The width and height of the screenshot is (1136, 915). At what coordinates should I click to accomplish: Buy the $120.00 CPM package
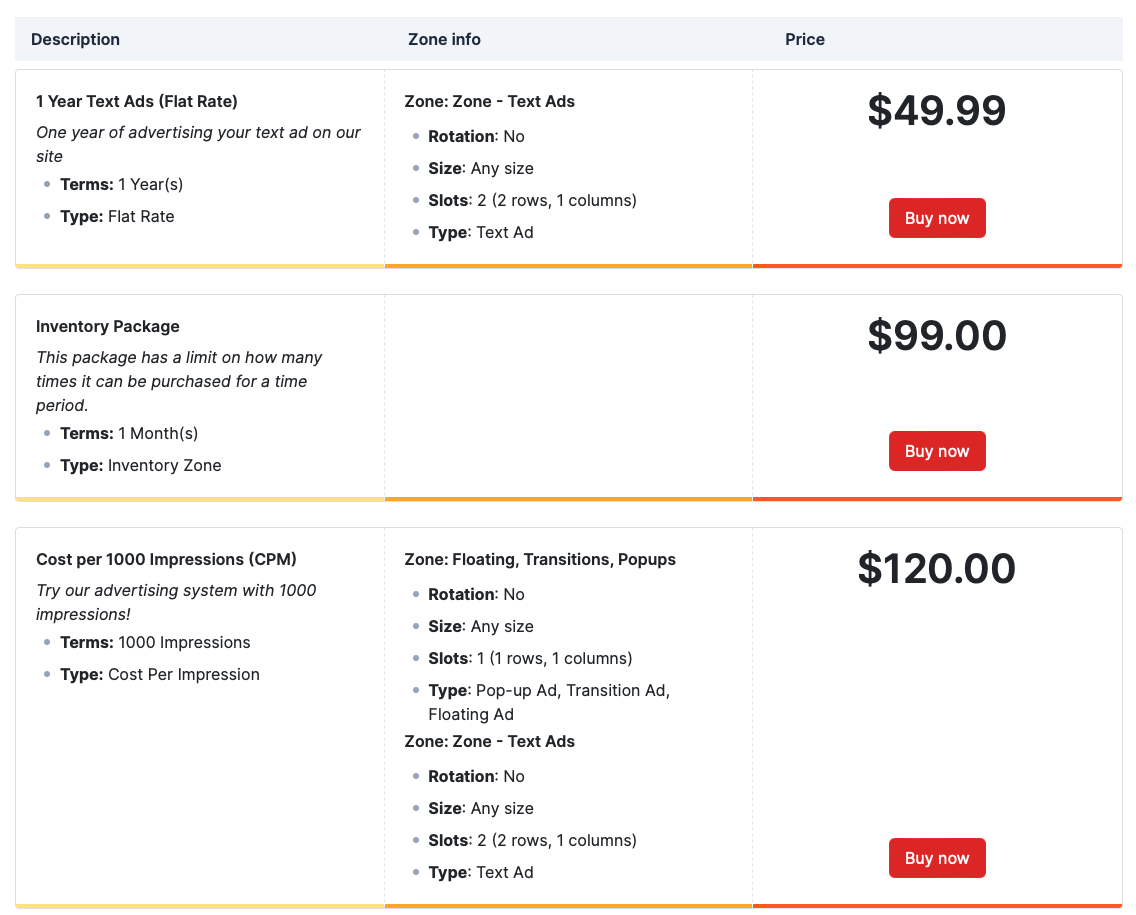point(937,858)
